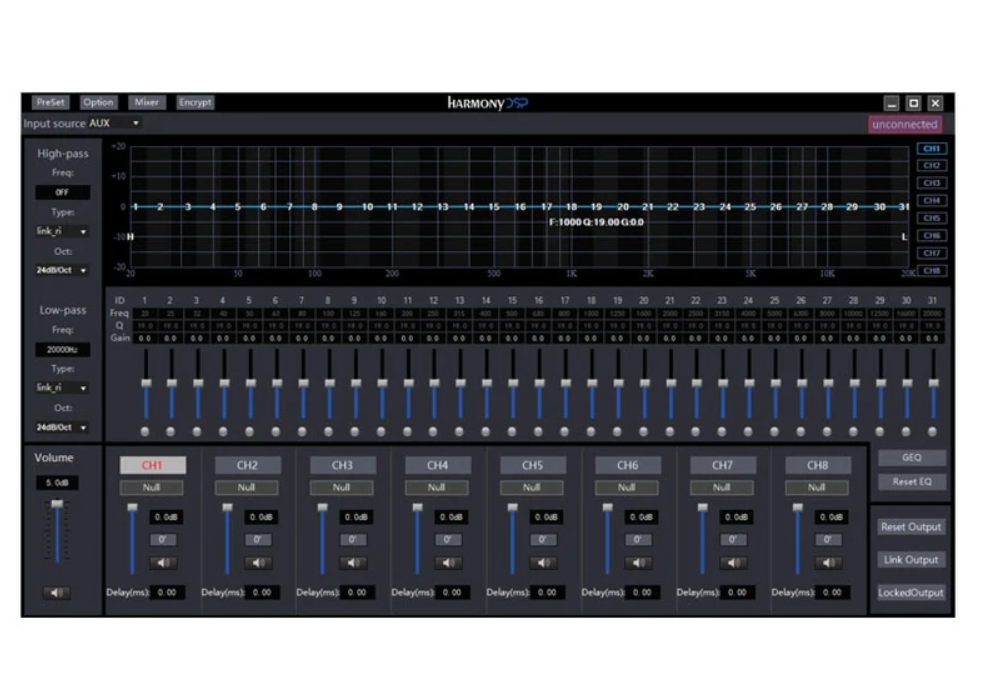
Task: Toggle CH5 phase 0° button
Action: tap(543, 540)
